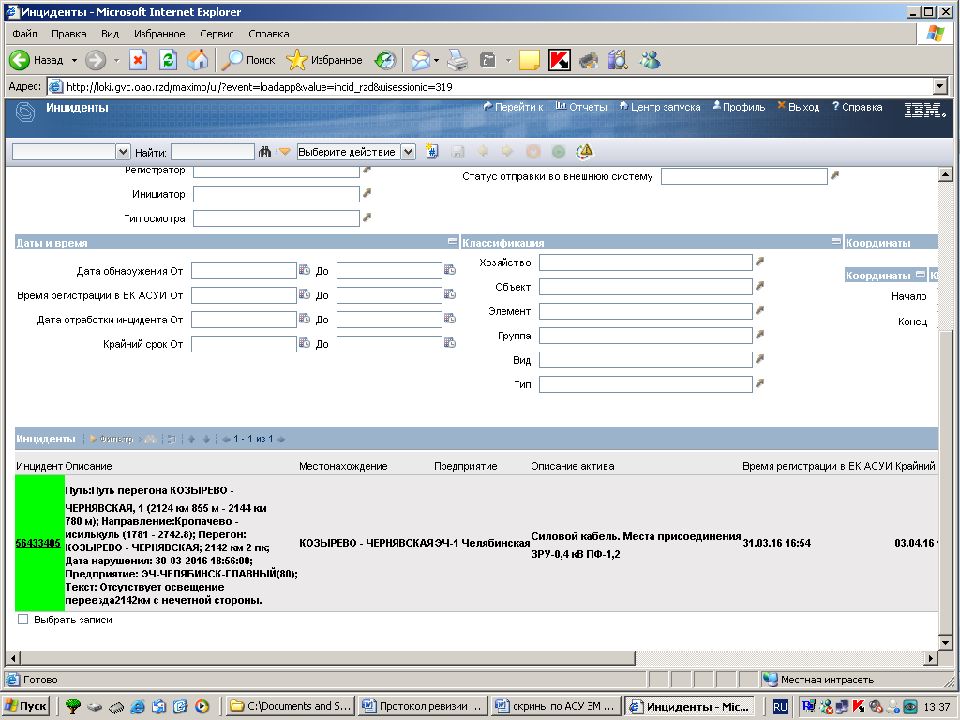Open the Пуск start button

pyautogui.click(x=26, y=706)
